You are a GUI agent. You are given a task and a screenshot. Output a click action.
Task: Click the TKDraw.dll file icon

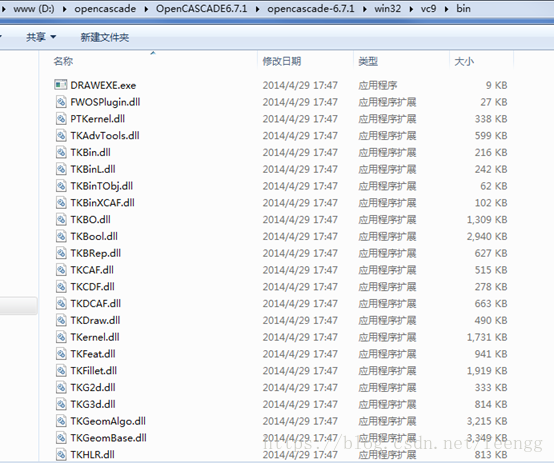coord(61,320)
